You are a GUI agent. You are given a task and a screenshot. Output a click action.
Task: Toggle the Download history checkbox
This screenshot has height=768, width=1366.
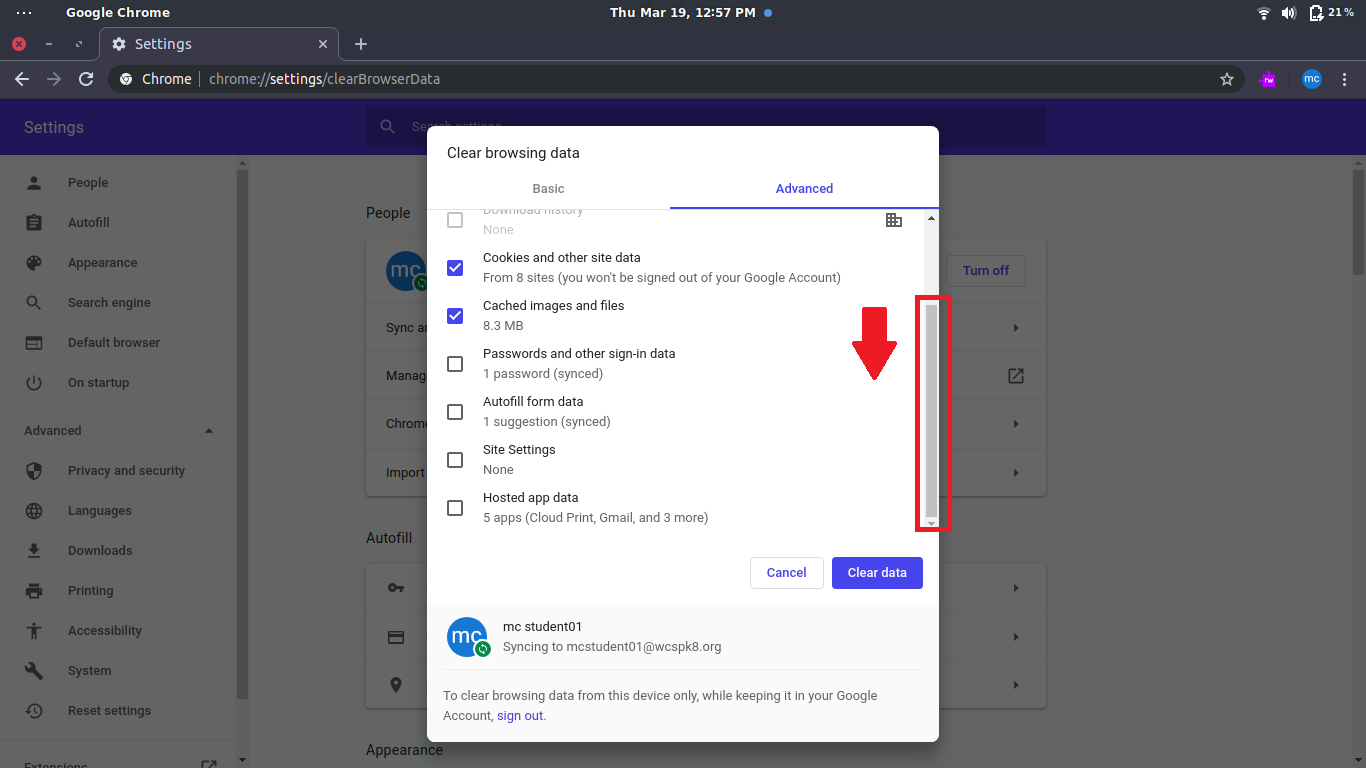[x=455, y=220]
